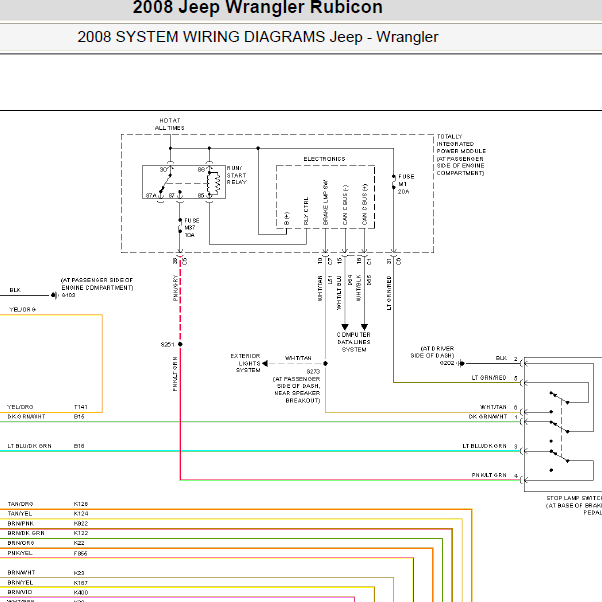The width and height of the screenshot is (602, 602).
Task: Click the 'YEL/ORG' label beside T141
Action: [20, 407]
